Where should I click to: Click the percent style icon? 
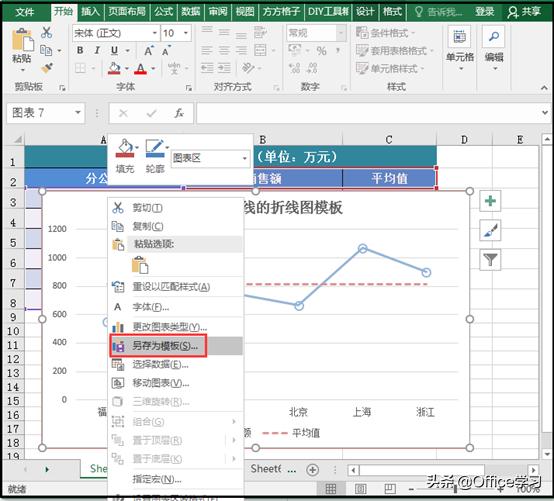[321, 51]
